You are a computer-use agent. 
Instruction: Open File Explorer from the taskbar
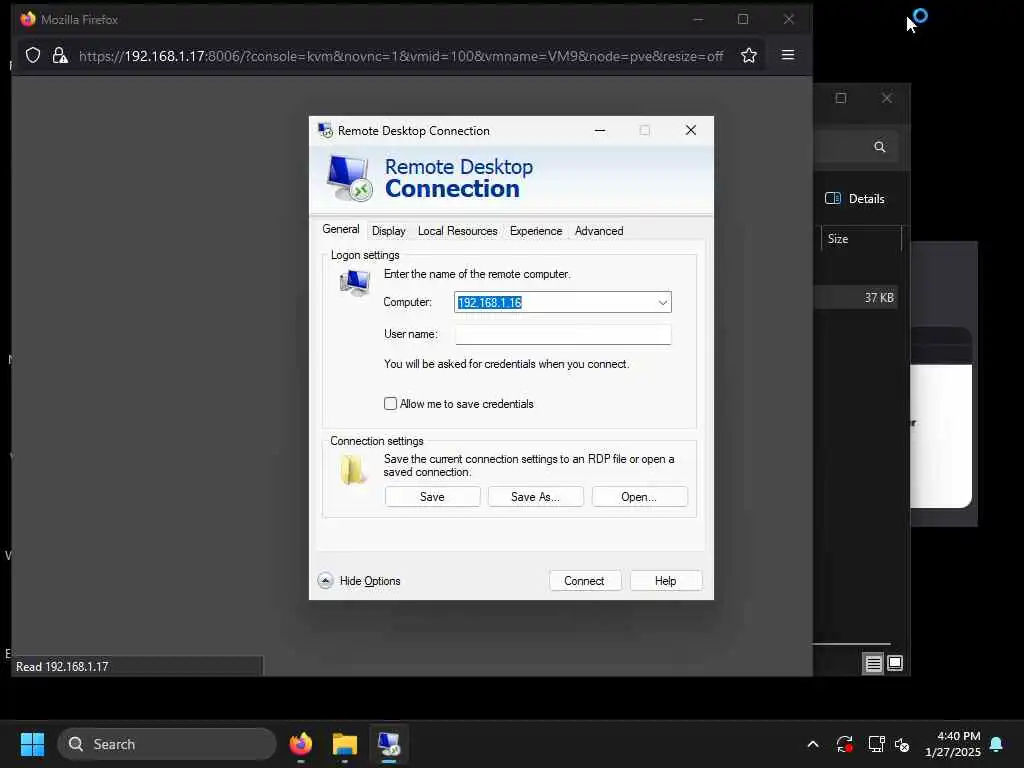coord(344,744)
